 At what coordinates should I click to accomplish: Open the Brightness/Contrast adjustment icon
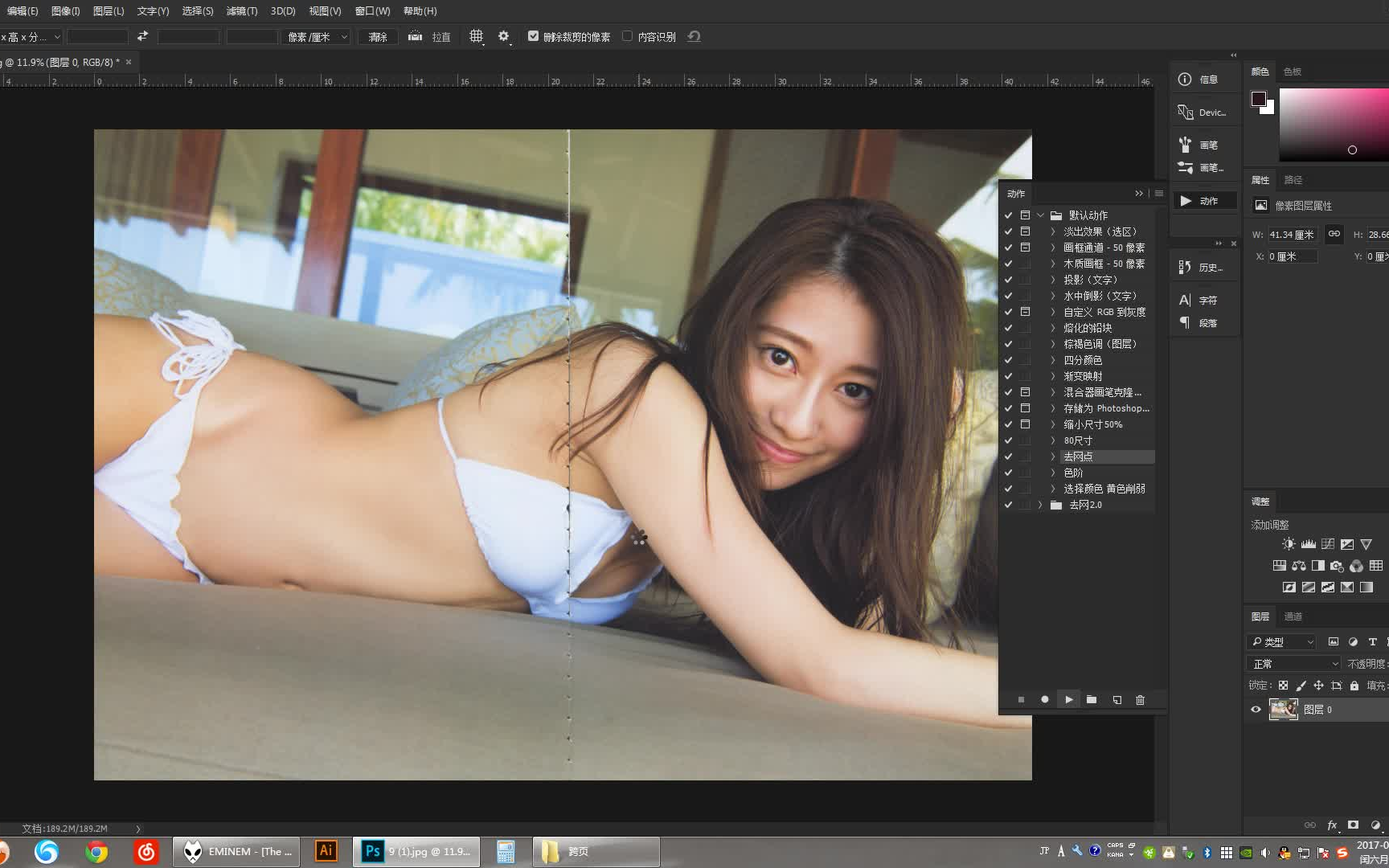pyautogui.click(x=1289, y=544)
